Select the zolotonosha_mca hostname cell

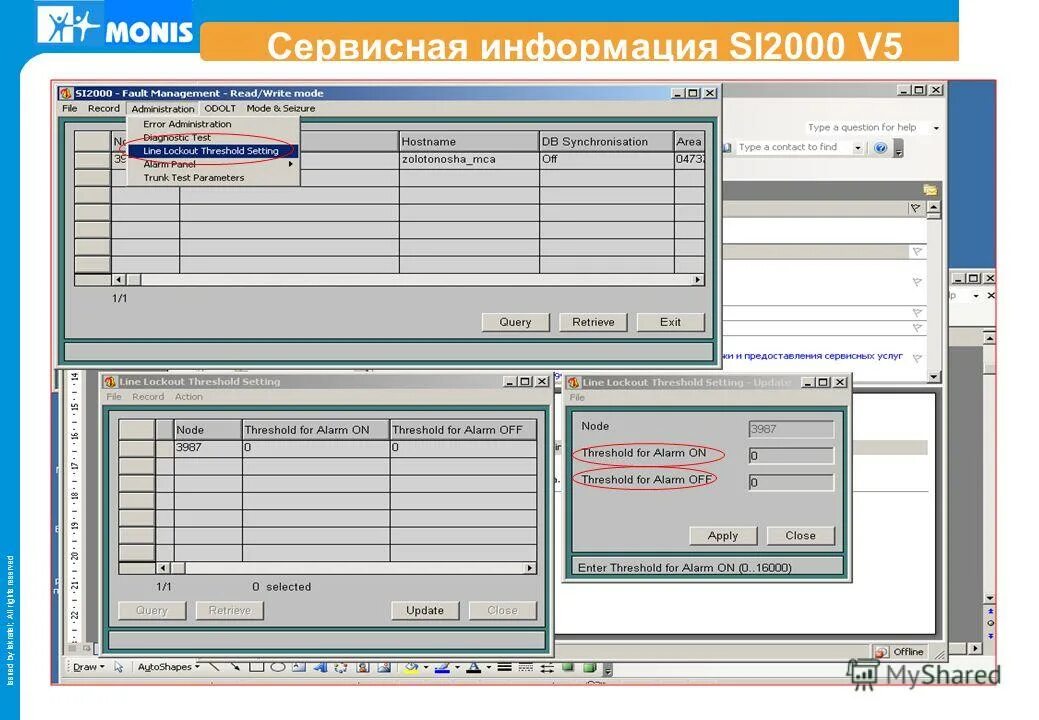[x=470, y=160]
